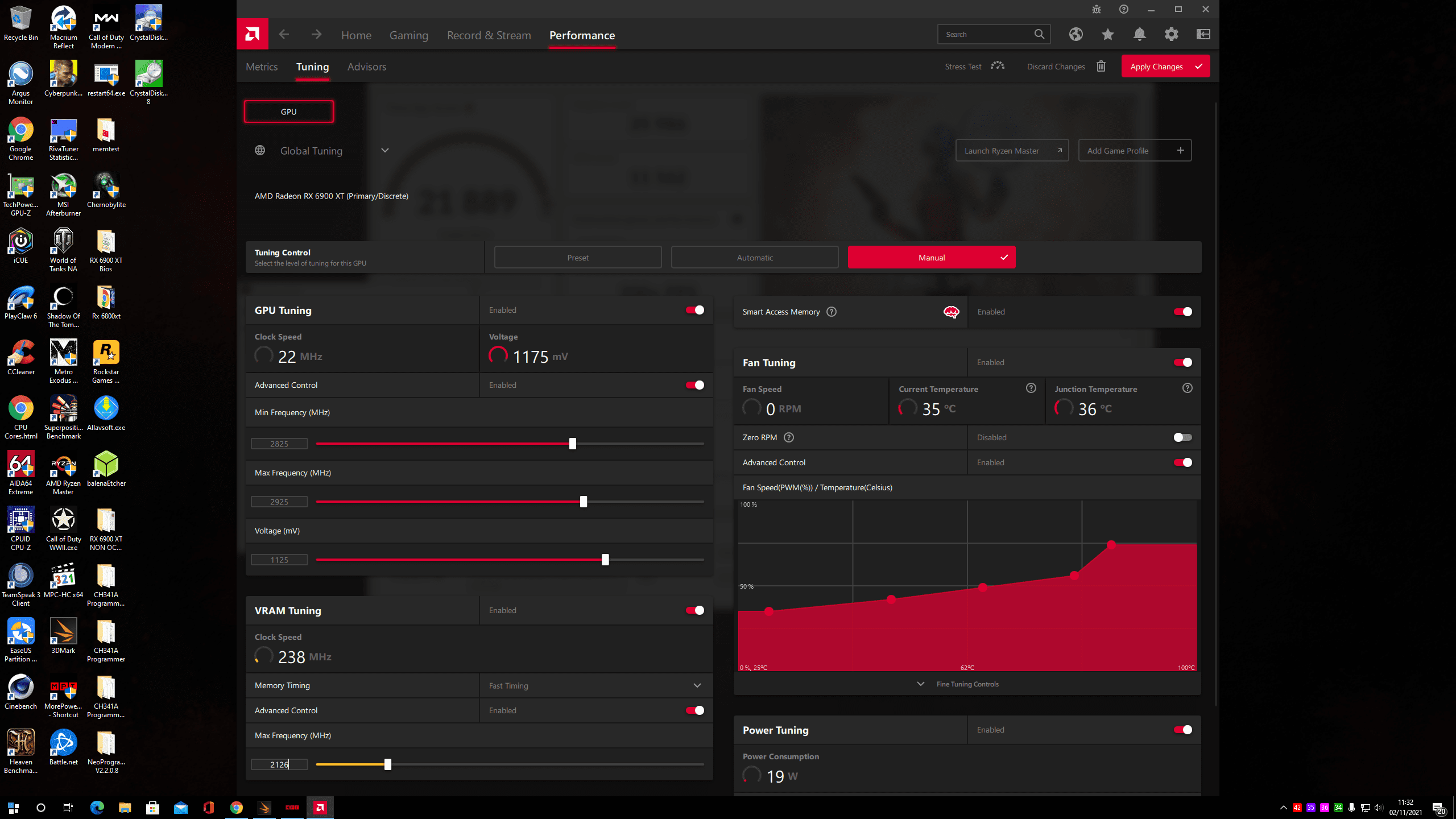Image resolution: width=1456 pixels, height=819 pixels.
Task: Click Current Temperature help icon
Action: (1031, 388)
